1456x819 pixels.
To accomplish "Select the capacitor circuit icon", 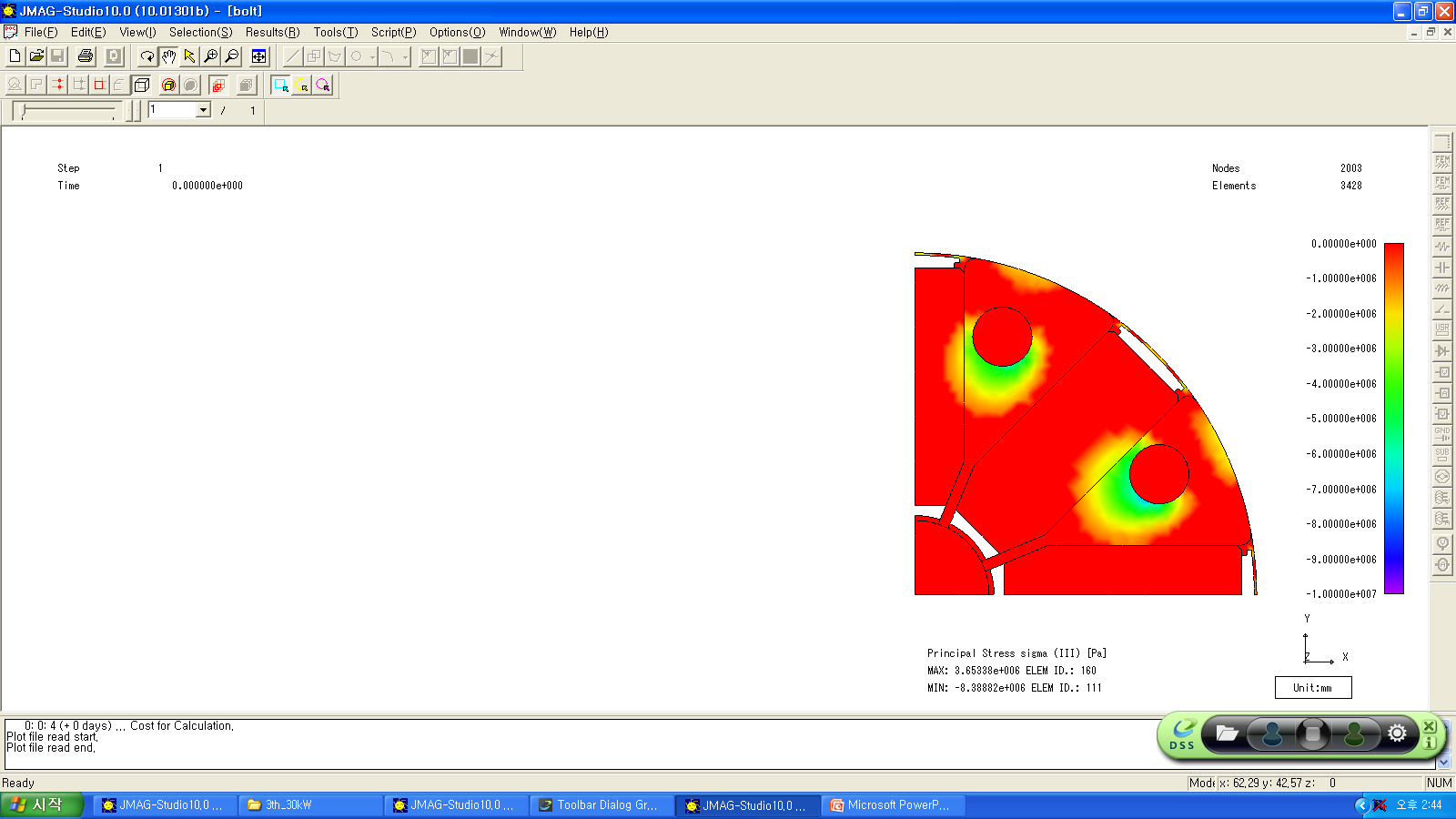I will tap(1442, 268).
